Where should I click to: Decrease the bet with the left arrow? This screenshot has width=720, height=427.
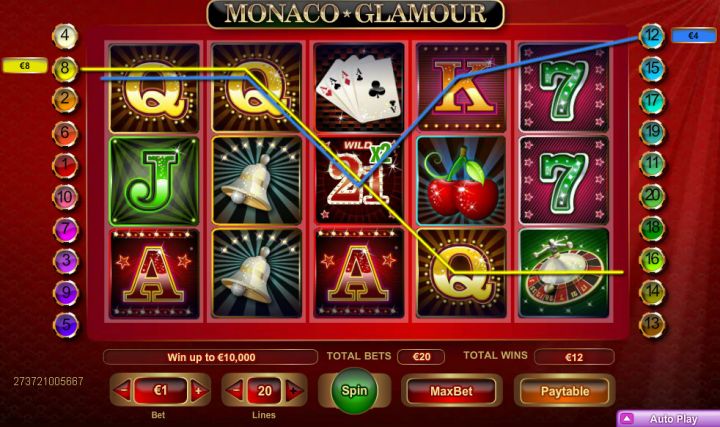pyautogui.click(x=123, y=391)
